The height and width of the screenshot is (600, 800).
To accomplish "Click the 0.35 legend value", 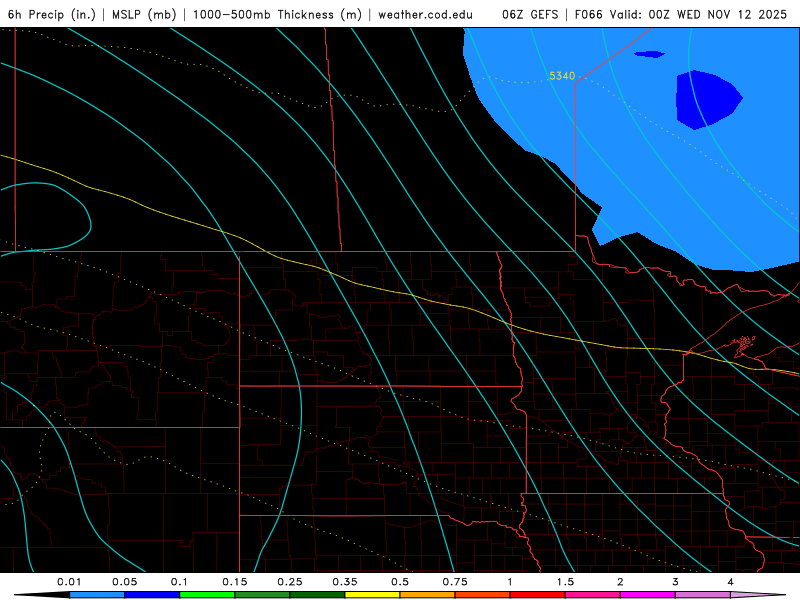I will click(x=345, y=582).
